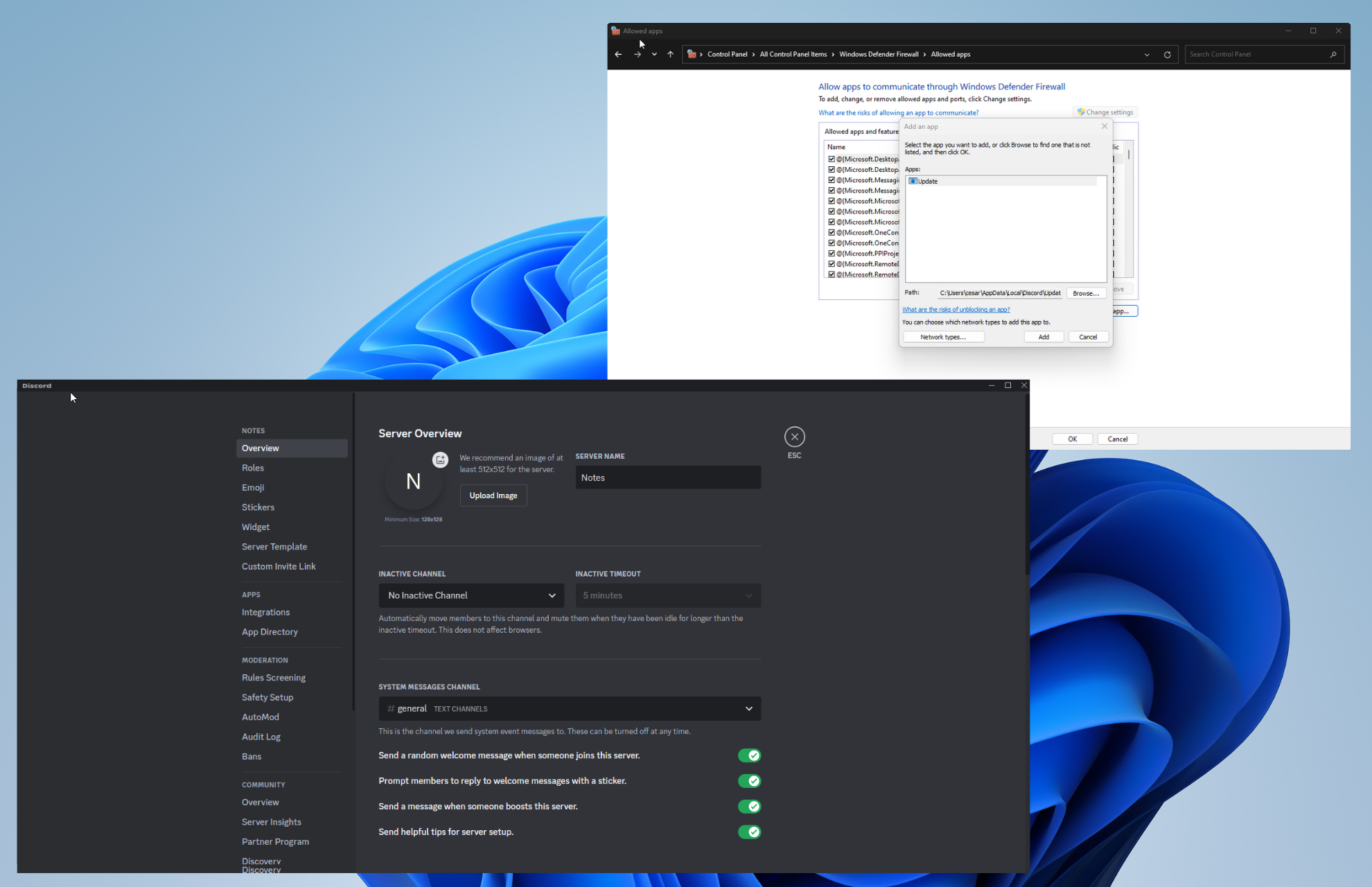Image resolution: width=1372 pixels, height=887 pixels.
Task: Click Cancel at bottom of Allowed apps window
Action: click(x=1117, y=439)
